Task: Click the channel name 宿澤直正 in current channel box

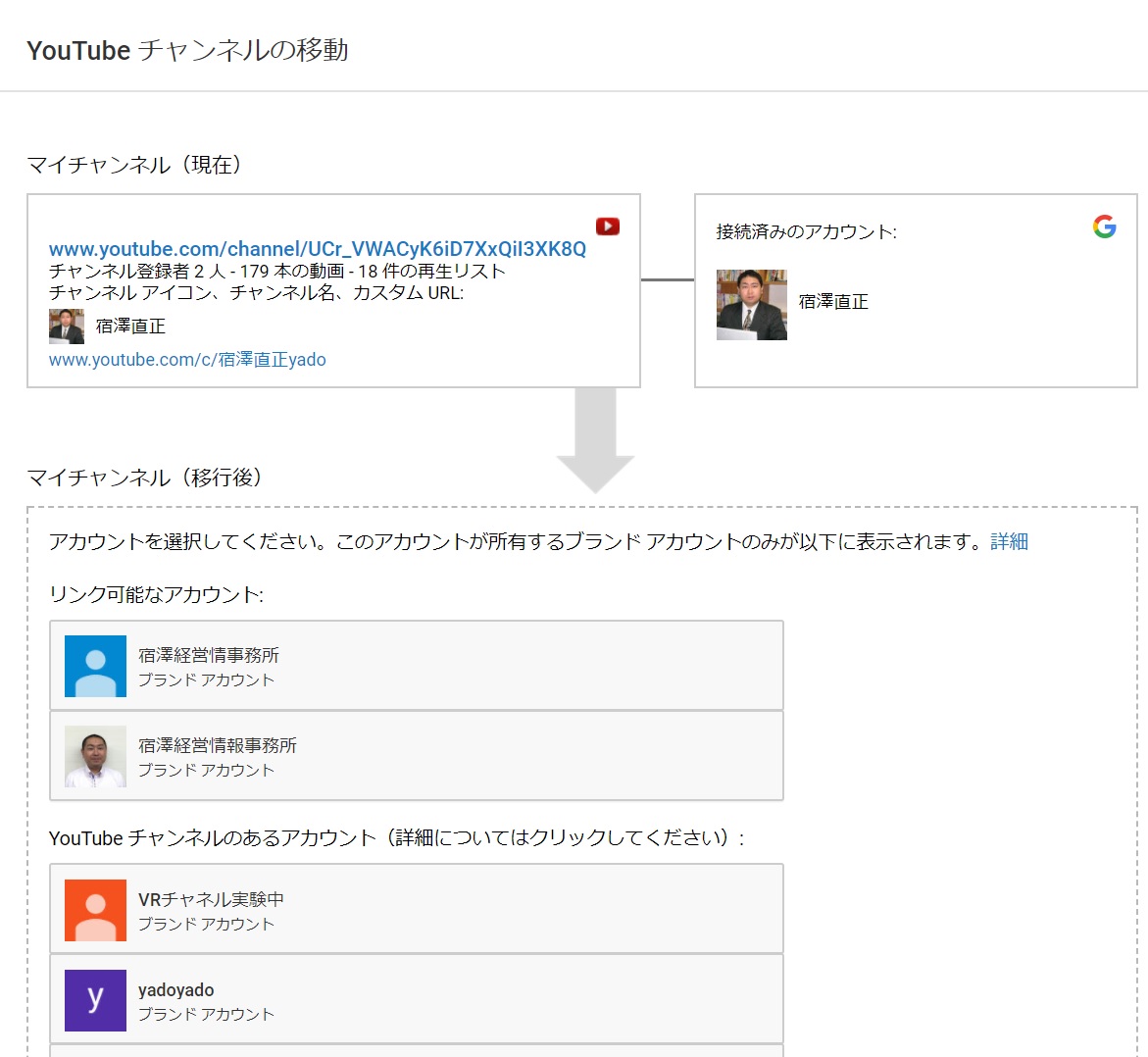Action: 130,326
